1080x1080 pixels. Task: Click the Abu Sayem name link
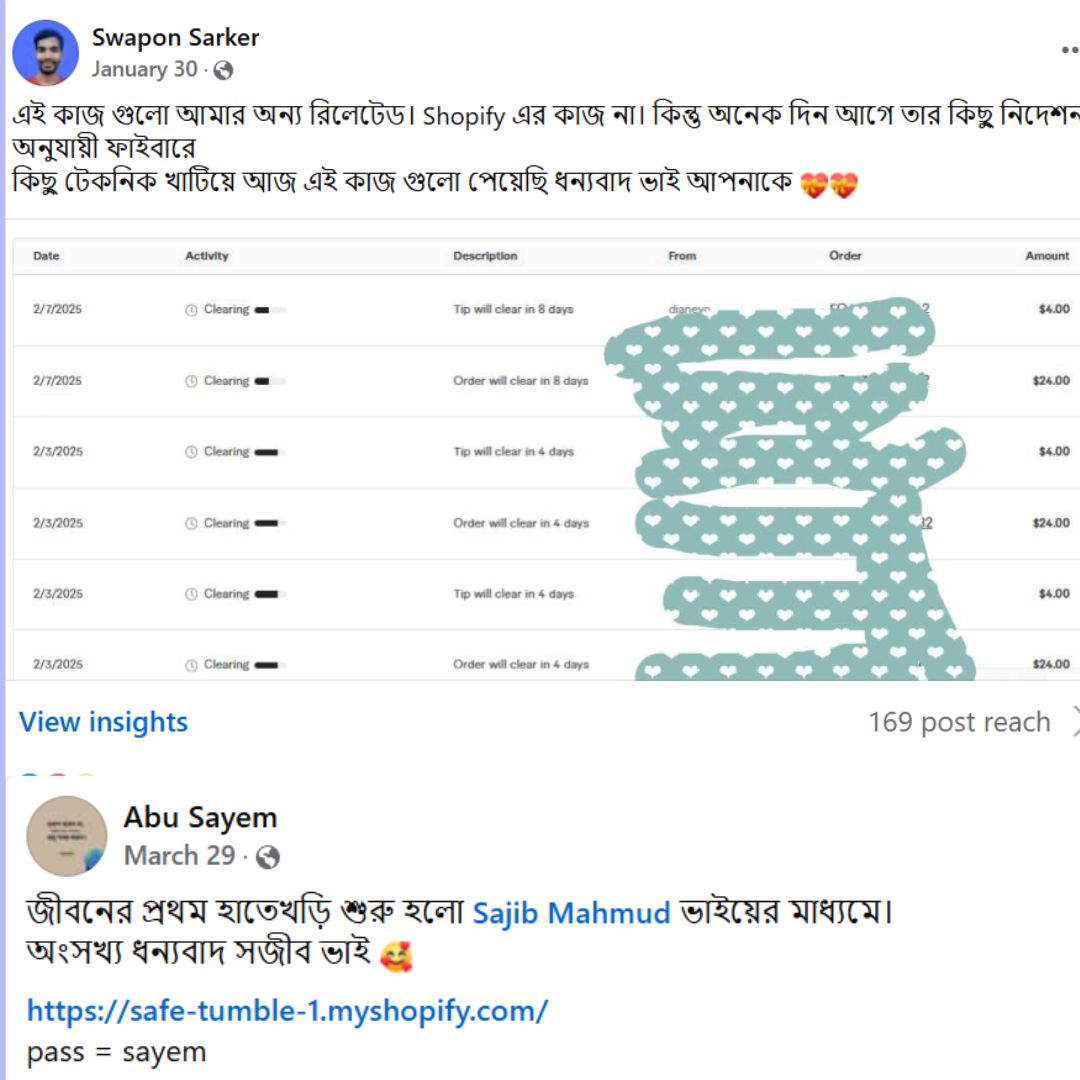click(x=200, y=818)
